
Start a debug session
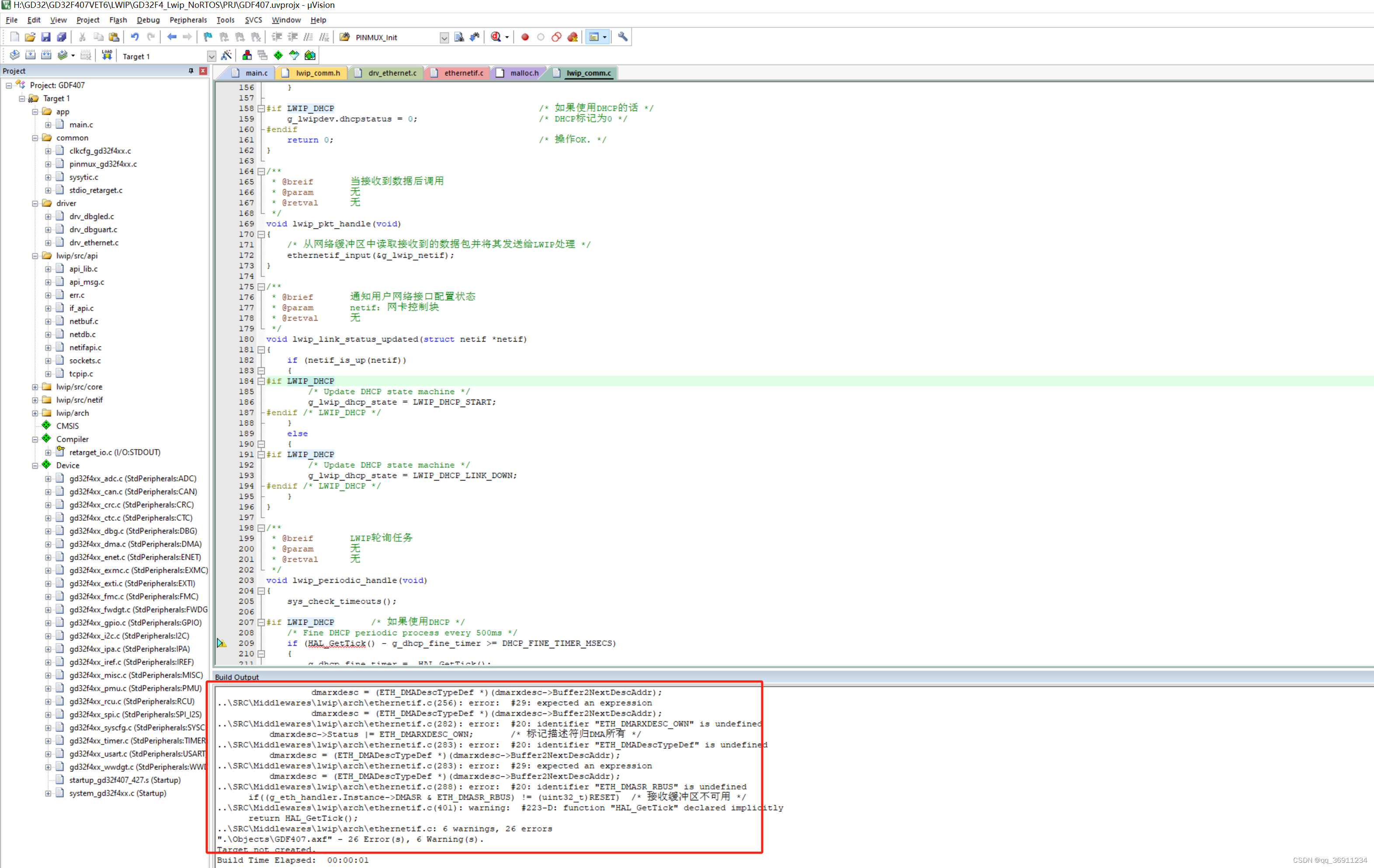click(495, 37)
